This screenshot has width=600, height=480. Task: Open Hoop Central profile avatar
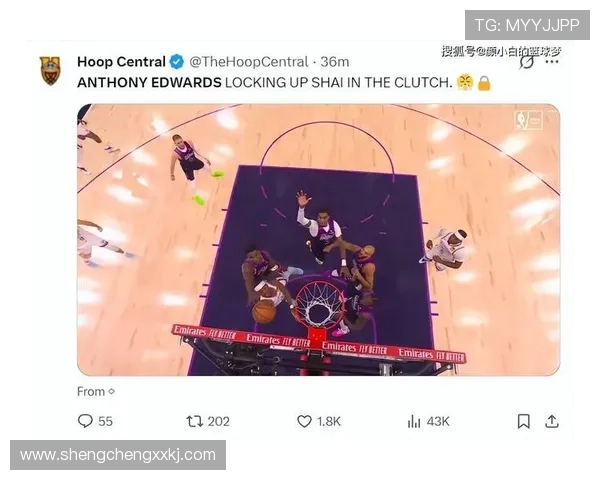click(x=50, y=71)
